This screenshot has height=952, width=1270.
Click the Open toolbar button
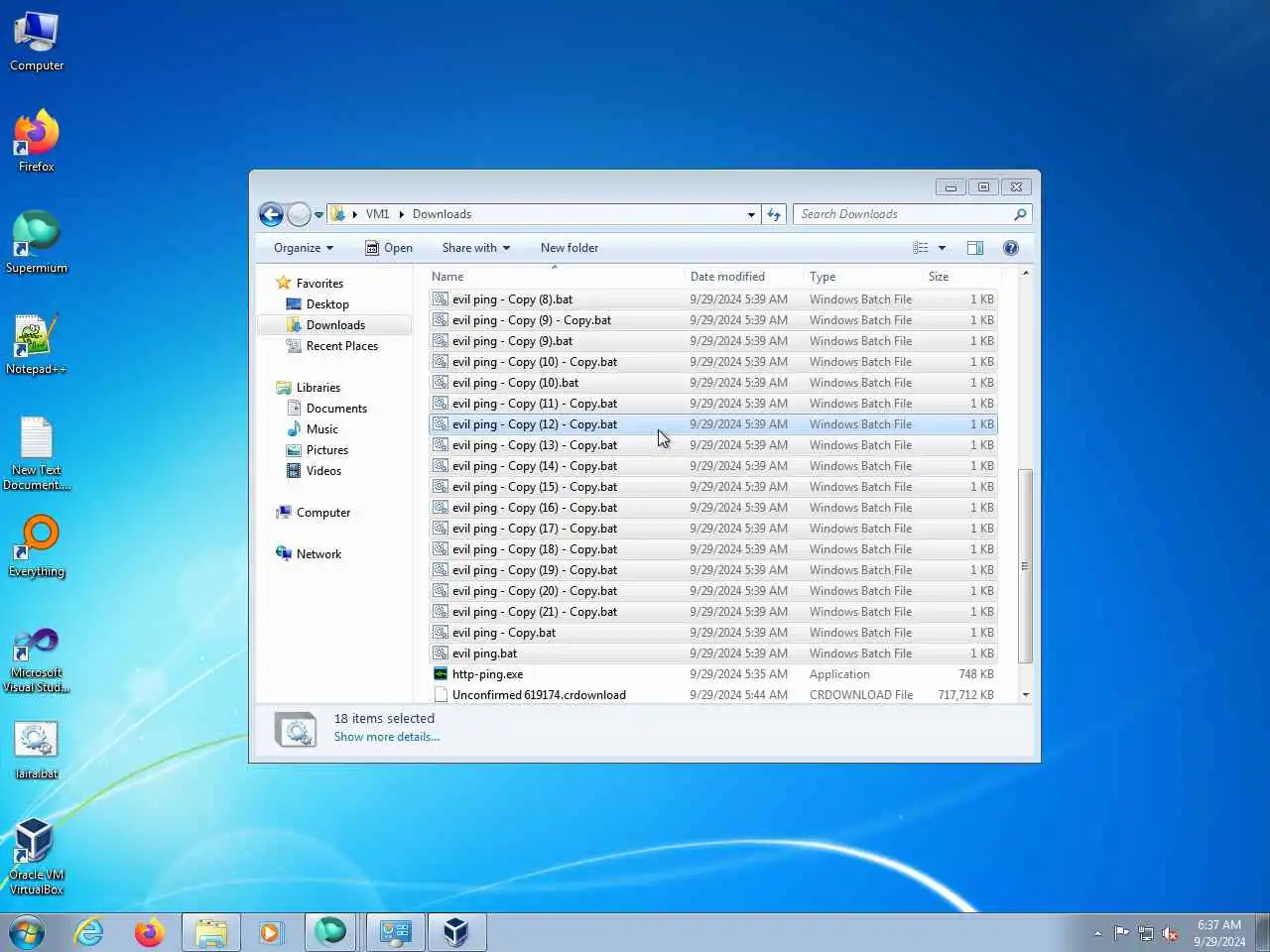coord(388,248)
